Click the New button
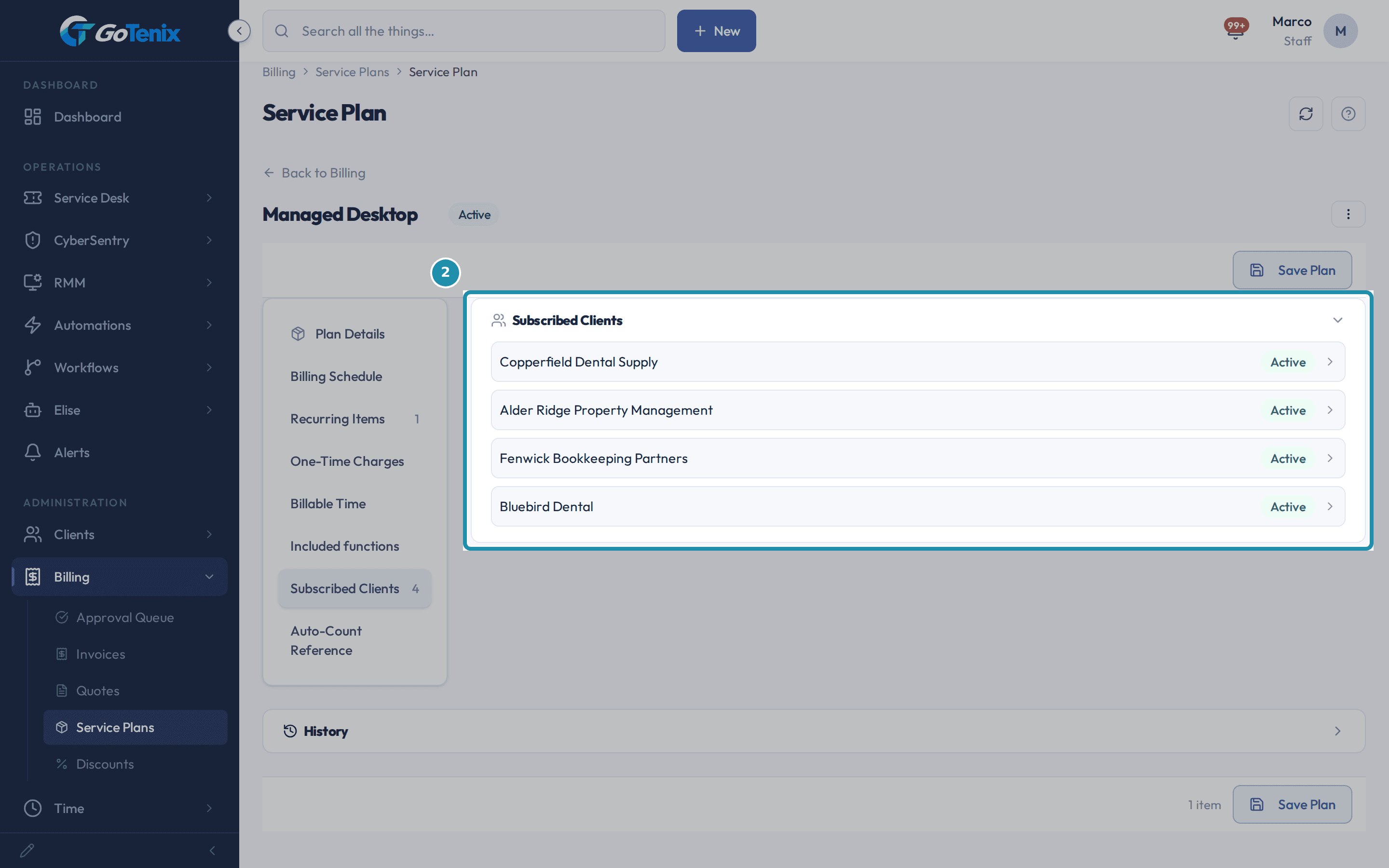Image resolution: width=1389 pixels, height=868 pixels. (x=716, y=31)
